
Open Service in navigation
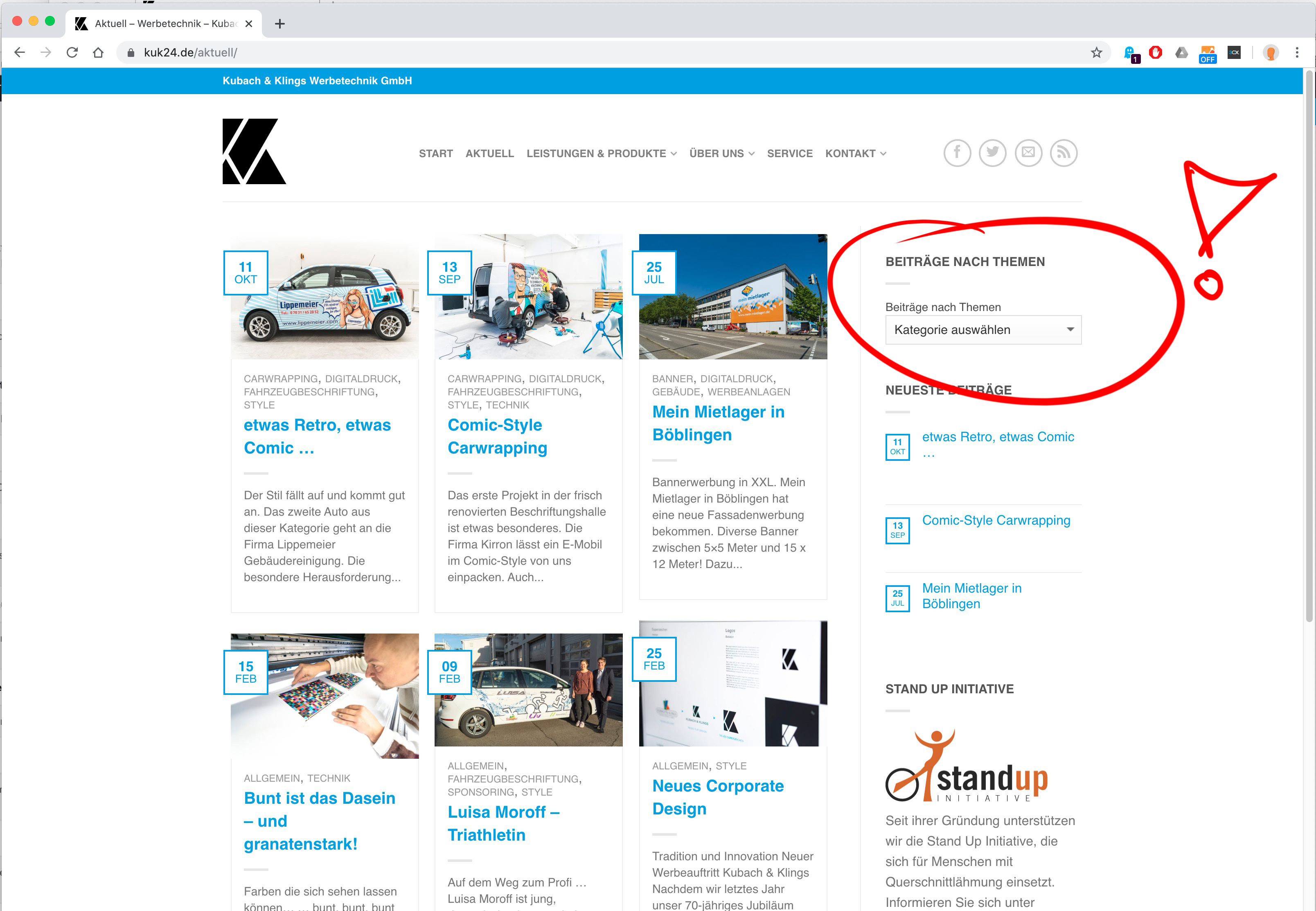click(x=789, y=153)
